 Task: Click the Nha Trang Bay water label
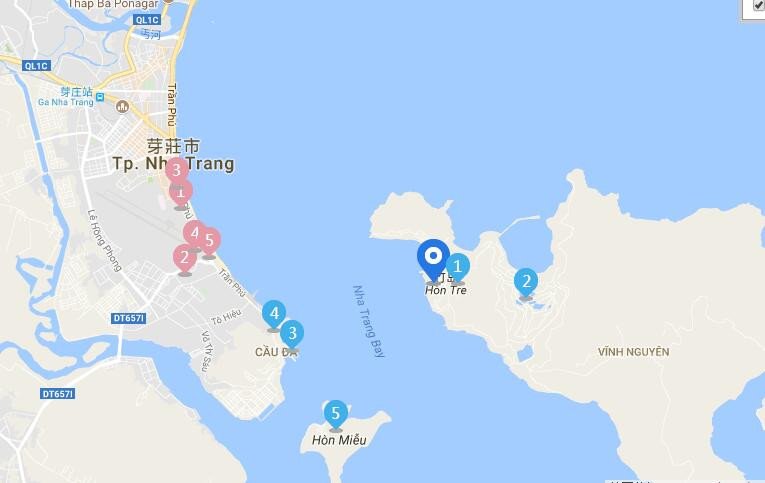[369, 322]
